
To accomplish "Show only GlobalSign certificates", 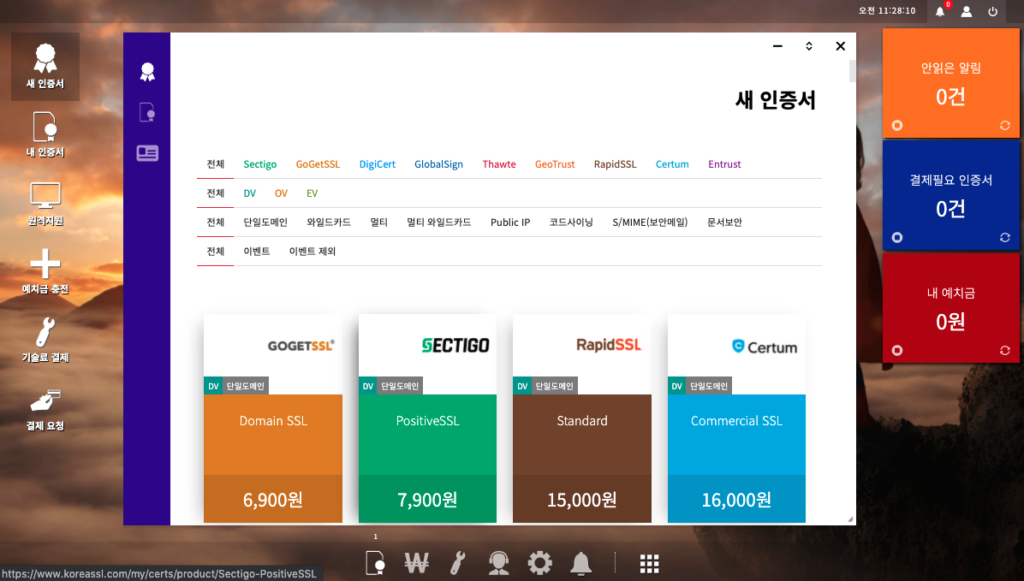I will tap(439, 165).
